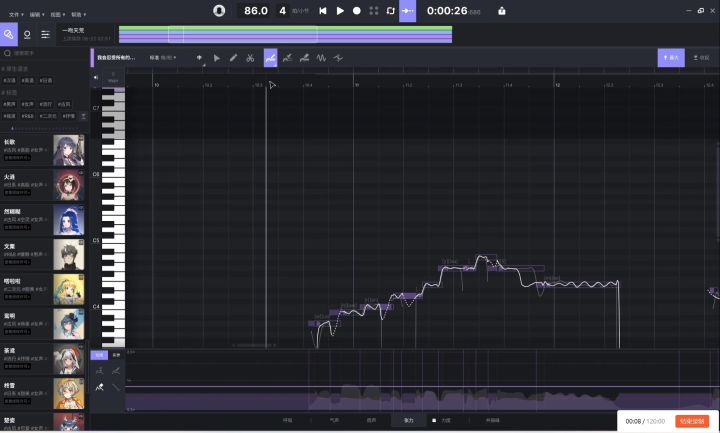The height and width of the screenshot is (433, 720).
Task: Open the mixer sliders panel
Action: pyautogui.click(x=45, y=34)
